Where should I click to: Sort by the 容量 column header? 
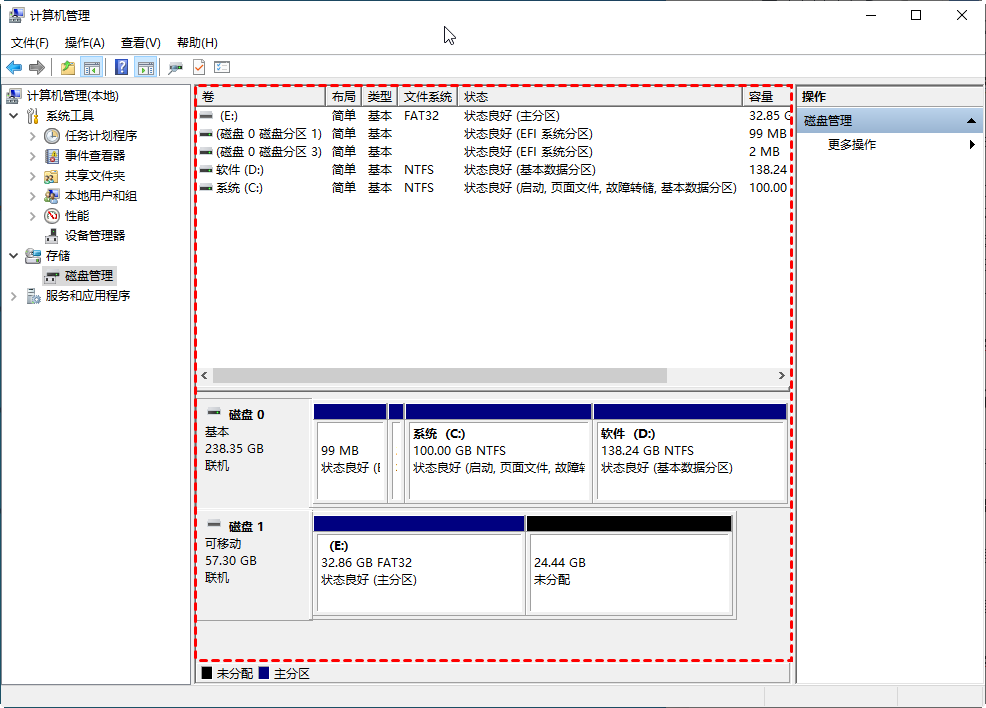pos(766,97)
